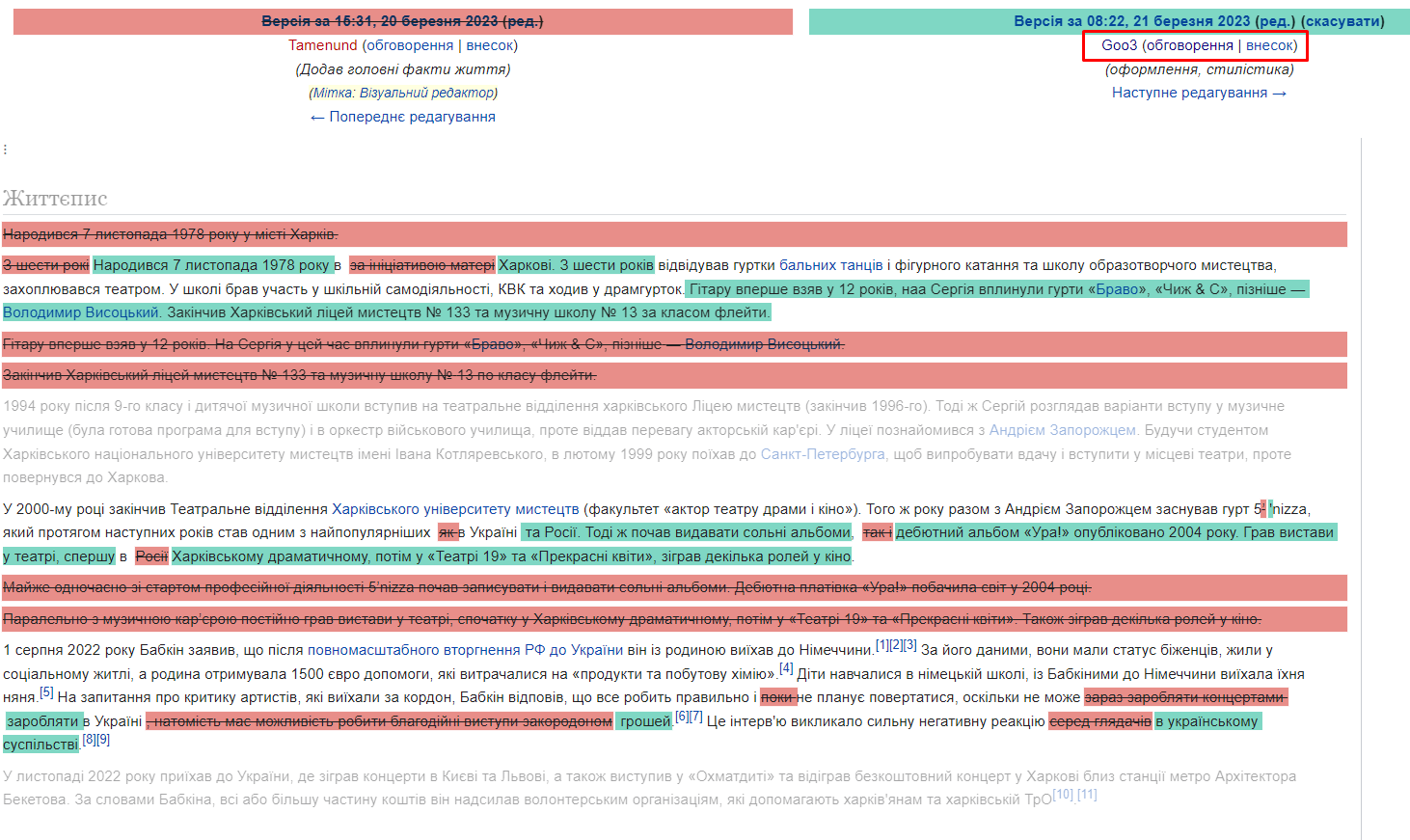
Task: View Tamenund's внесок contributions
Action: coord(490,45)
